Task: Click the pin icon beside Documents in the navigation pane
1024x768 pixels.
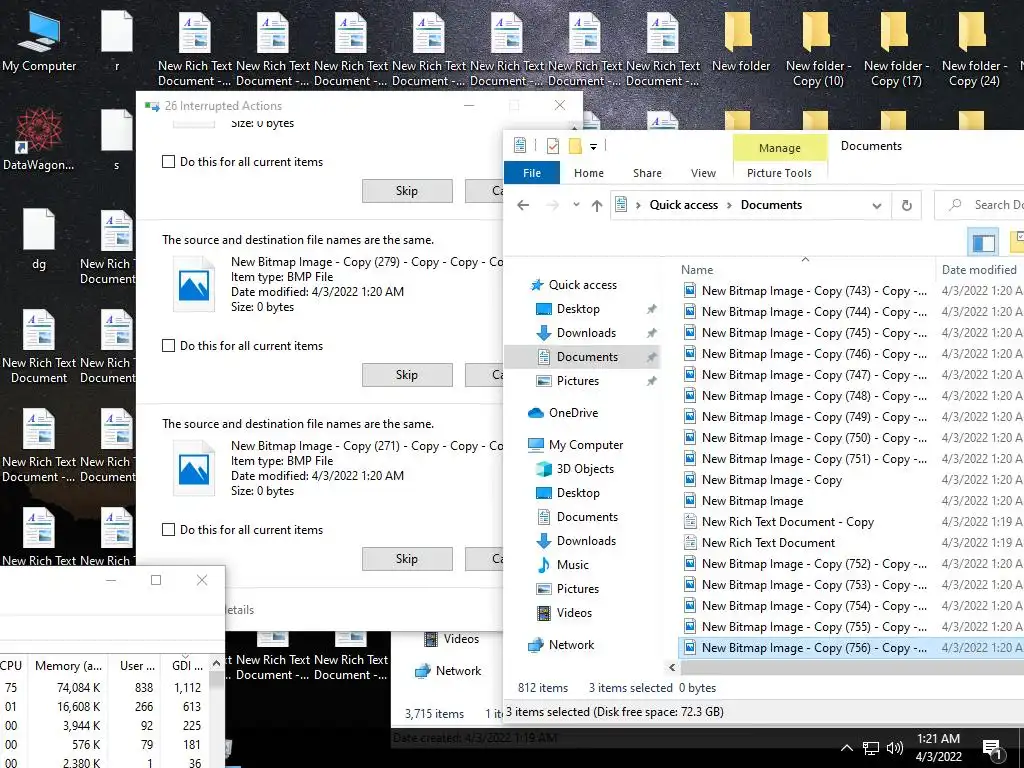Action: [x=651, y=357]
